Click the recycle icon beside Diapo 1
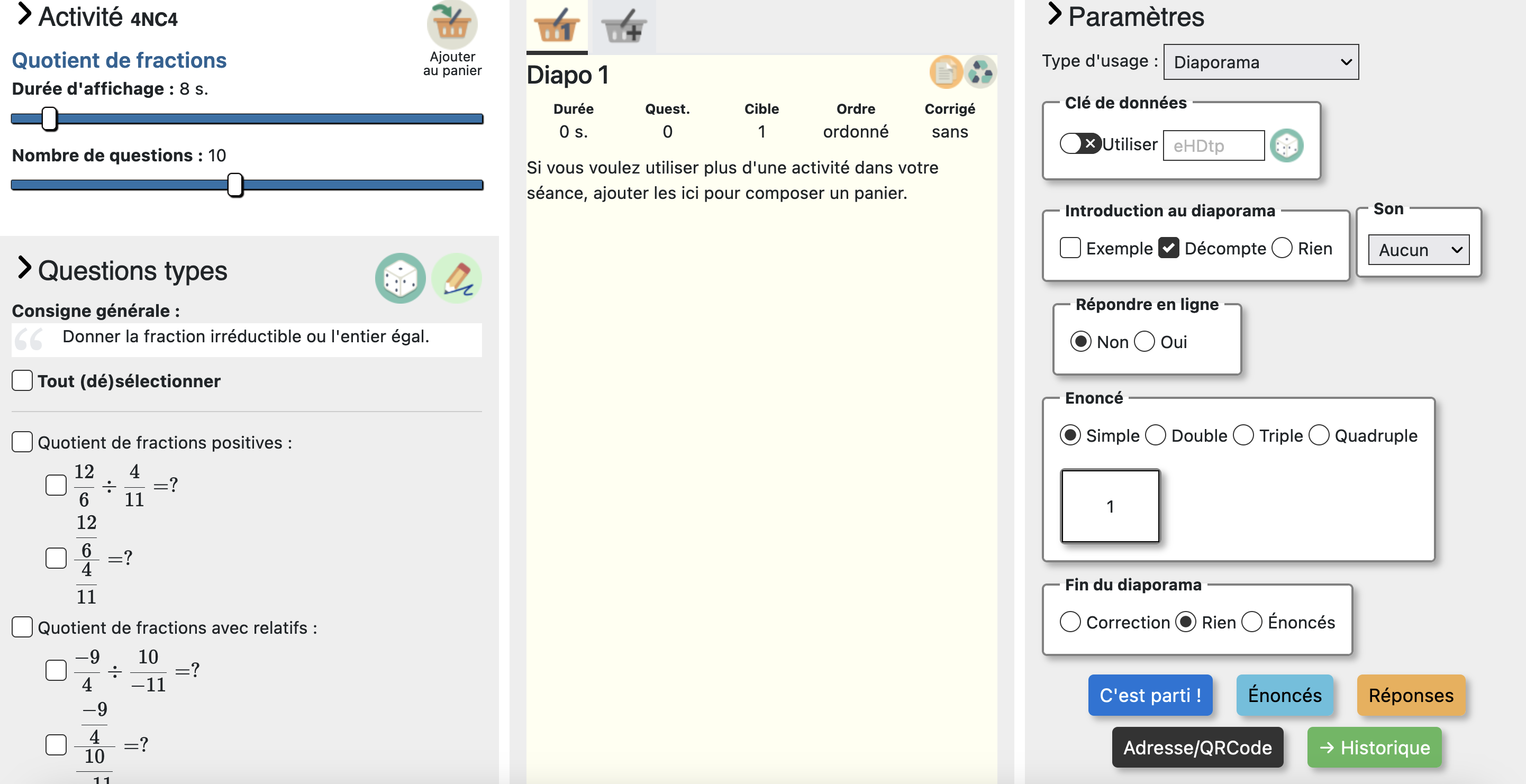This screenshot has width=1526, height=784. tap(980, 72)
